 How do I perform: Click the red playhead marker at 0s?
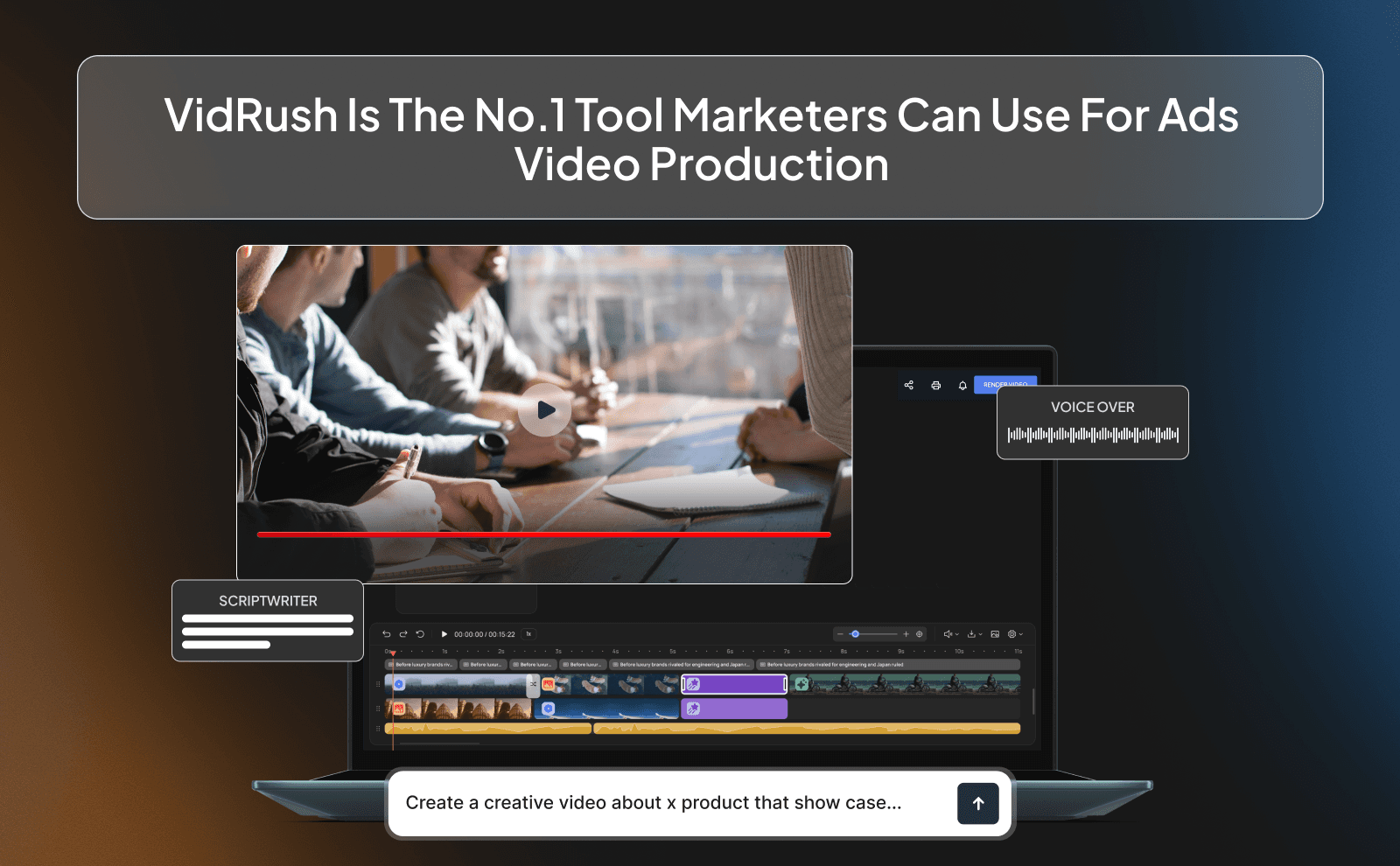click(393, 653)
